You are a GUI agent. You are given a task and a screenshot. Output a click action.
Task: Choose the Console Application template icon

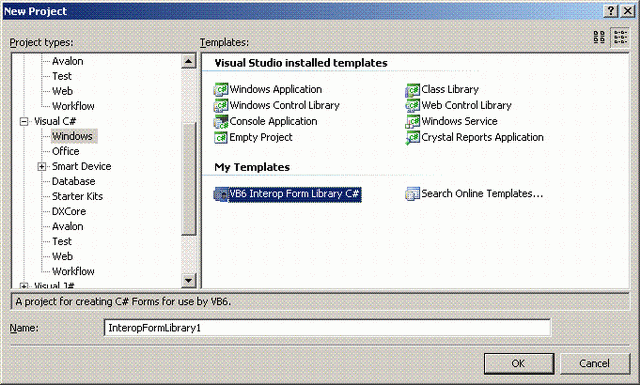point(221,121)
